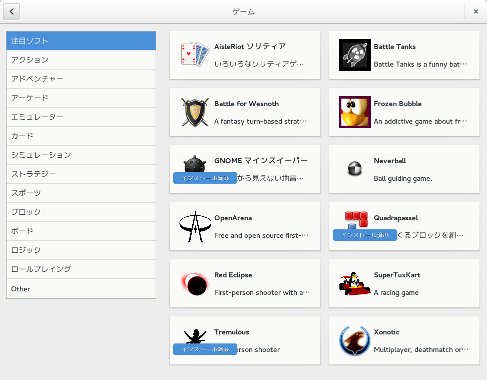Screen dimensions: 487x380
Task: Click 'A racing game' description
Action: pyautogui.click(x=396, y=293)
